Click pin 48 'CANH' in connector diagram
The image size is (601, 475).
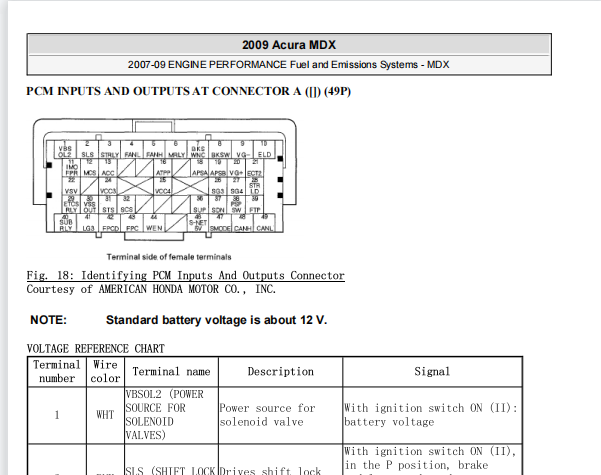pyautogui.click(x=242, y=223)
